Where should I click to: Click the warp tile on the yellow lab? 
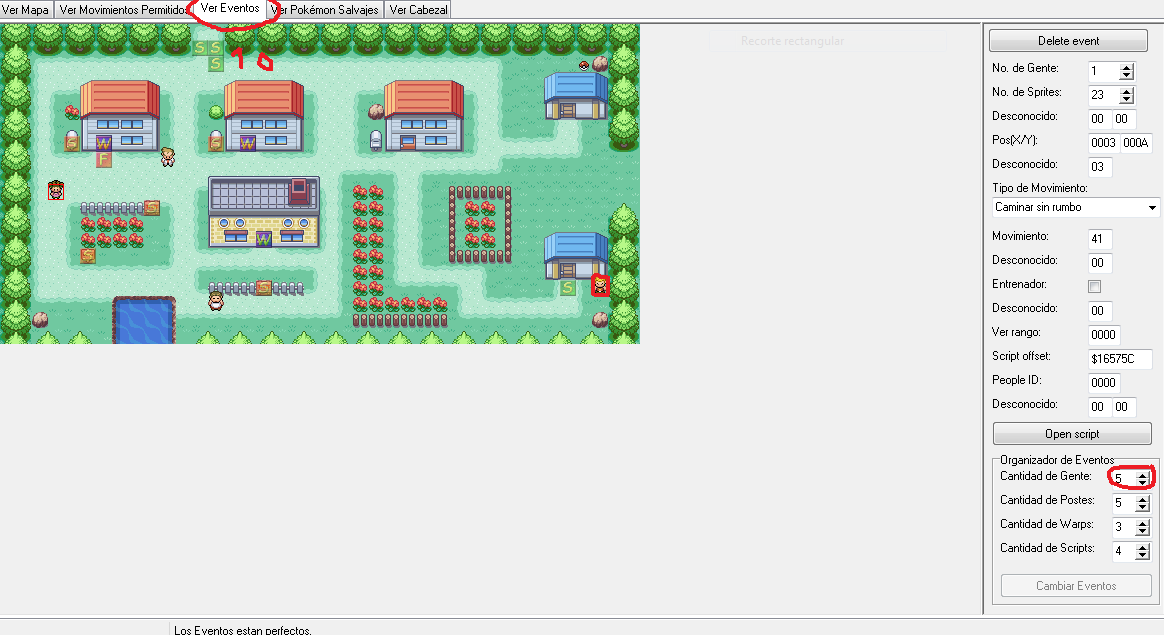coord(264,239)
